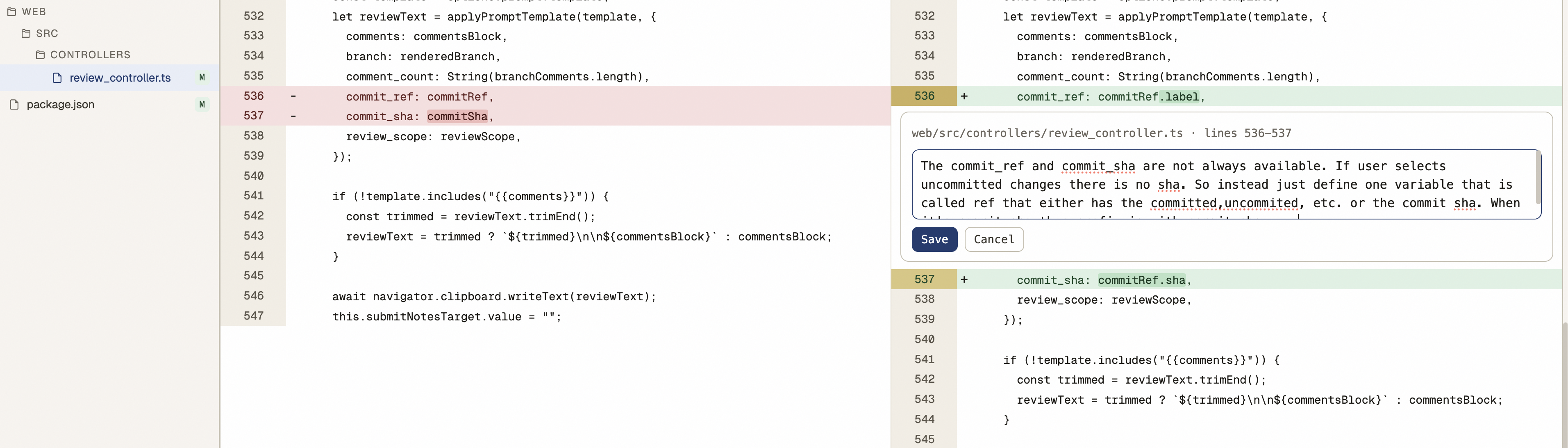
Task: Click the file path header above the comment
Action: (x=1101, y=133)
